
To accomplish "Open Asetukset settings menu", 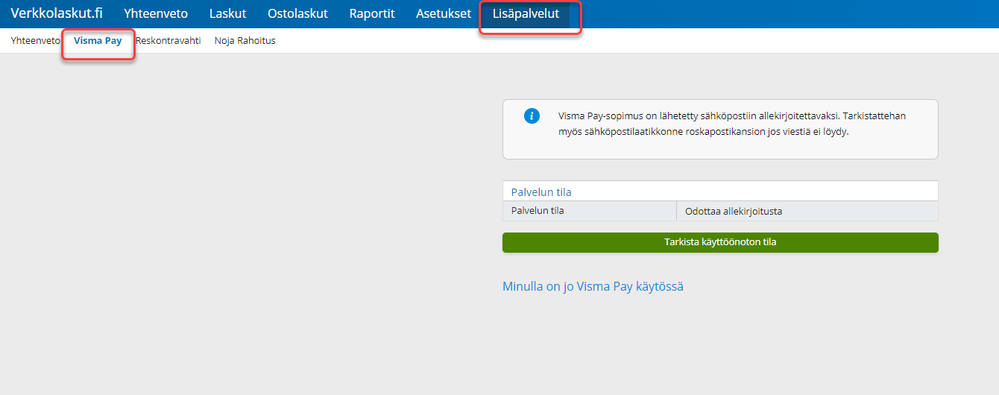I will pyautogui.click(x=443, y=13).
